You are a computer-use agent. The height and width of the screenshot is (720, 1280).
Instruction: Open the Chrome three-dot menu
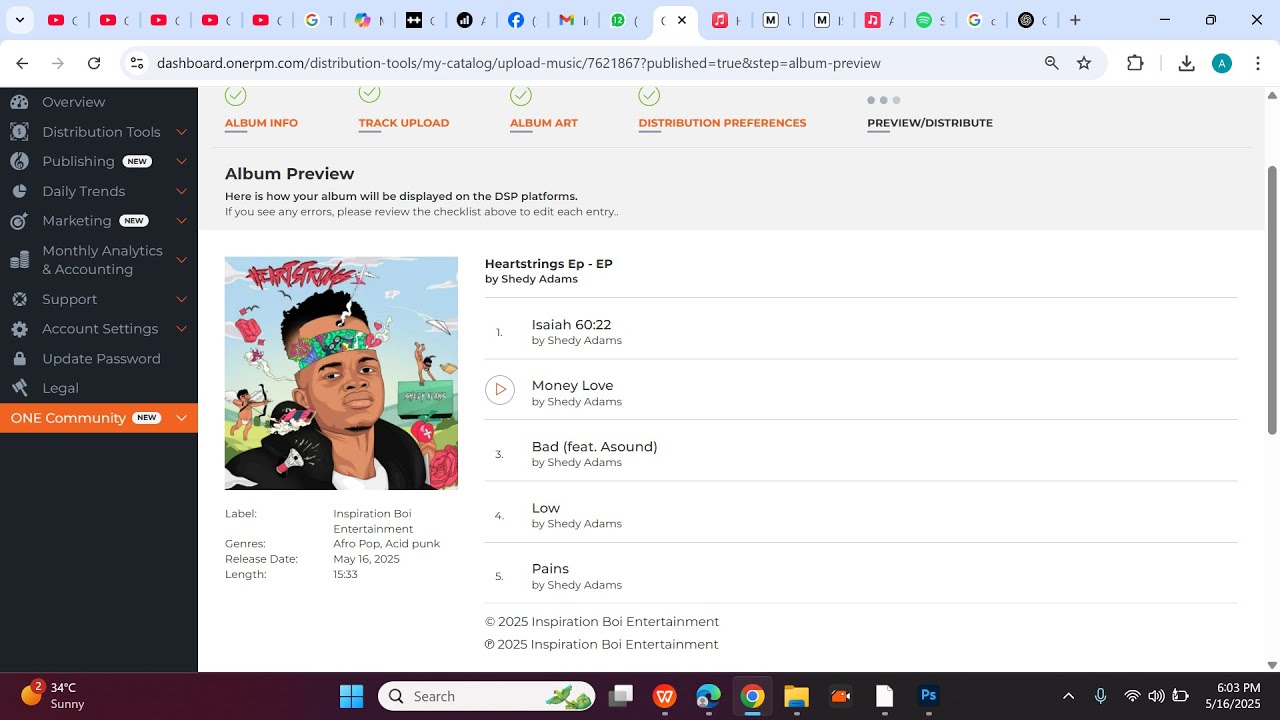1256,63
